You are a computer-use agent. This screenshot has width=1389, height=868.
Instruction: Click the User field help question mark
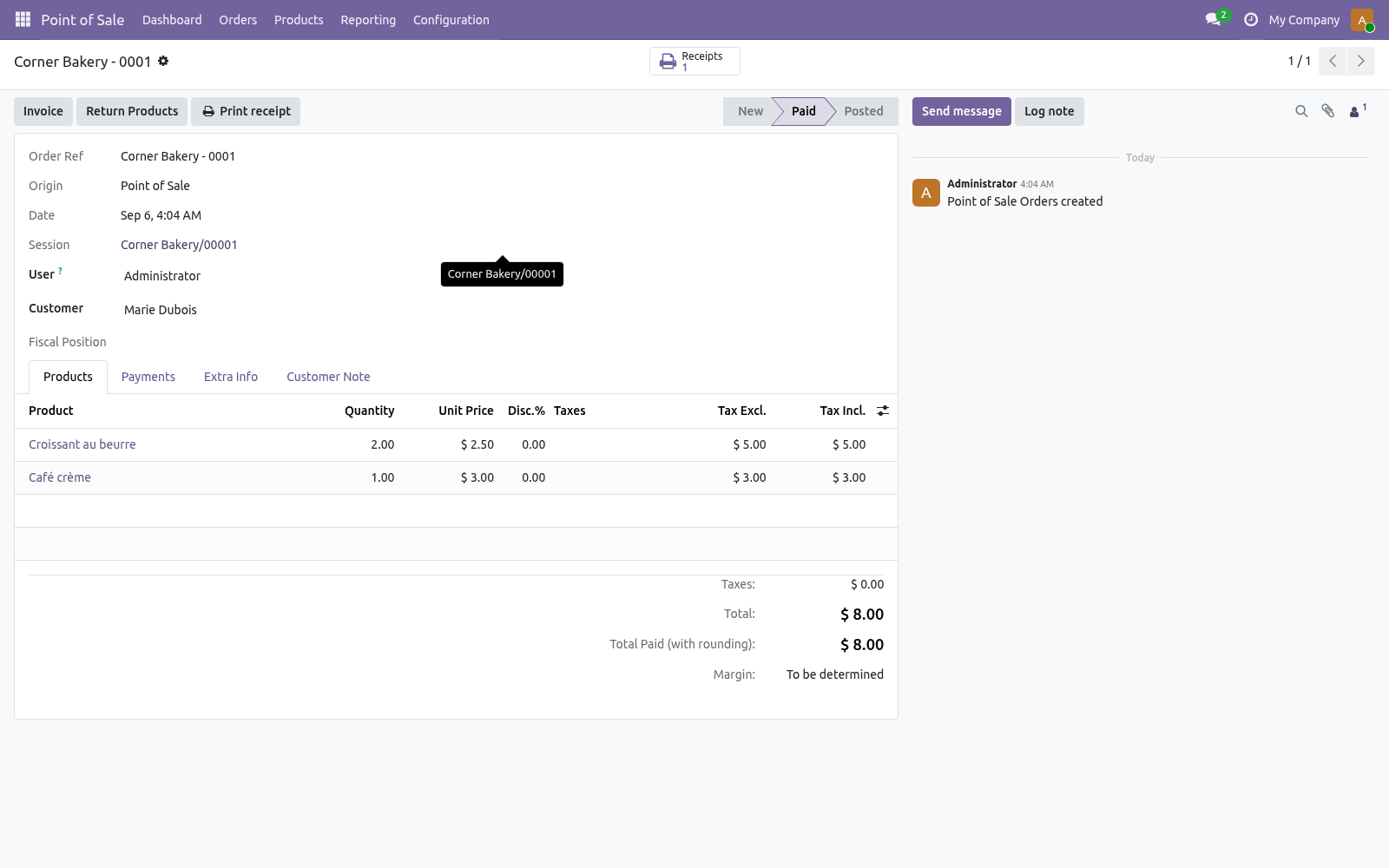point(60,271)
